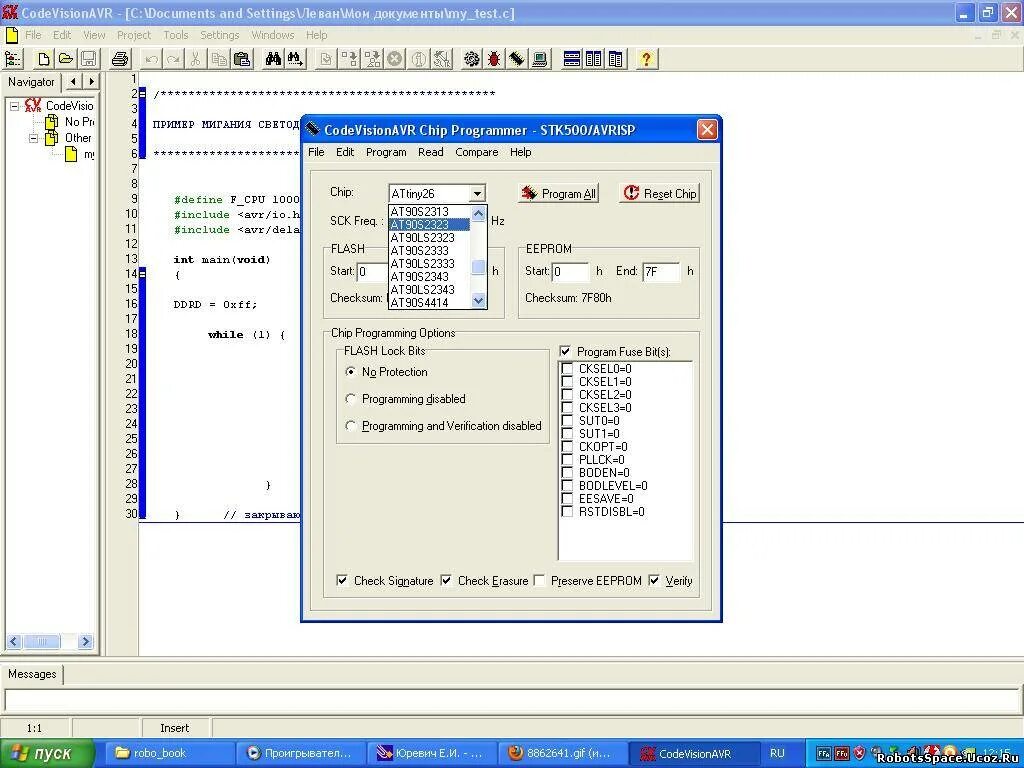Click the Open File folder icon
The width and height of the screenshot is (1024, 768).
[x=66, y=59]
